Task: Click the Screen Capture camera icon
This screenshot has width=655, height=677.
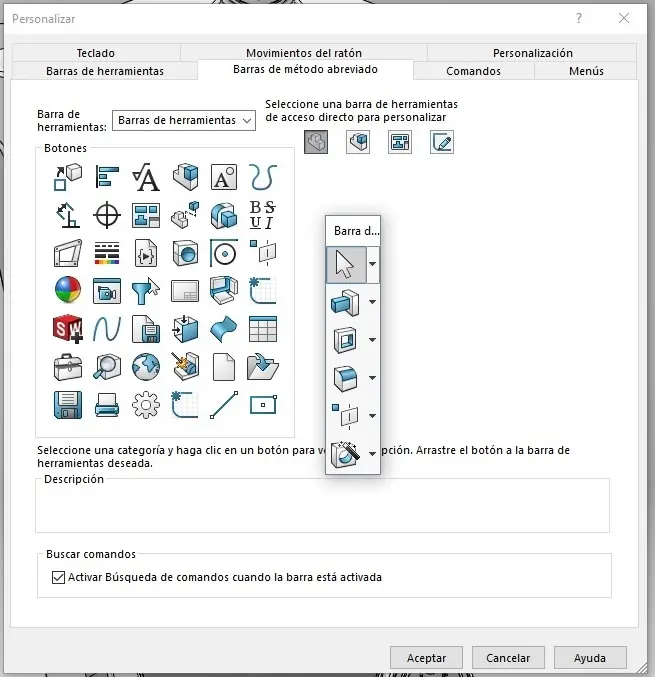Action: [x=107, y=291]
